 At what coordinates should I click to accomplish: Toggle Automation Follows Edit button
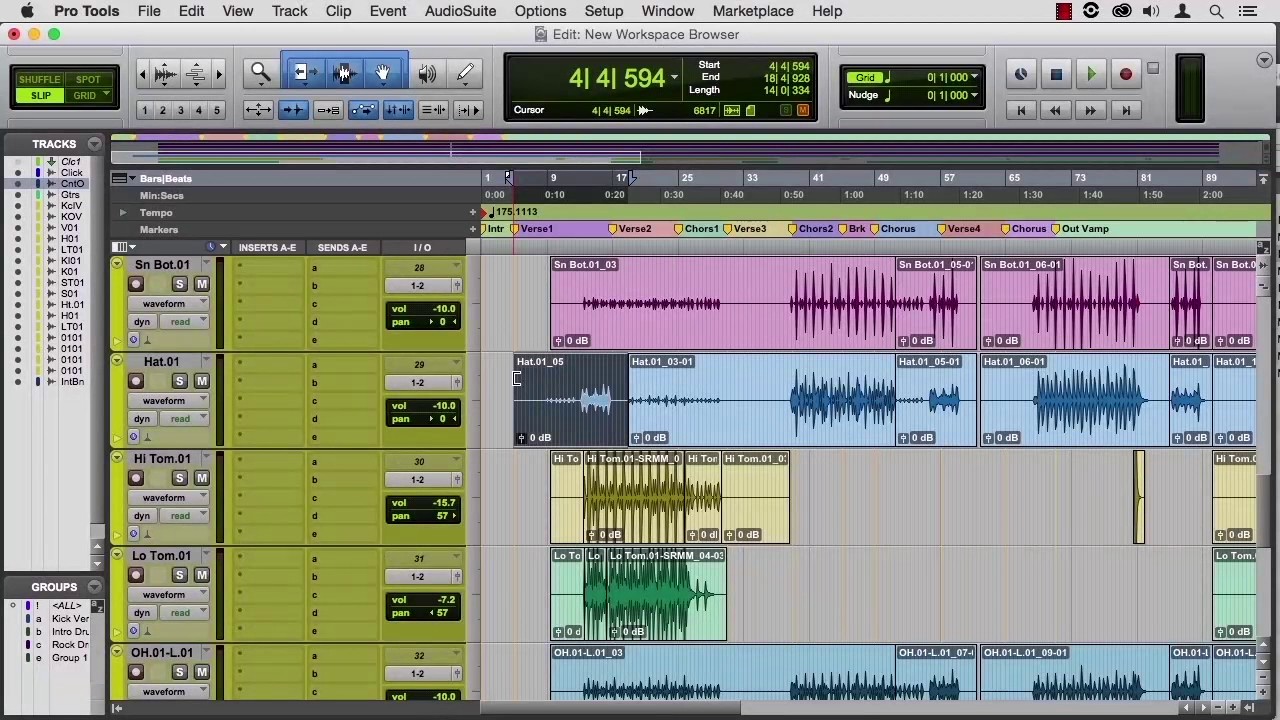[x=363, y=110]
